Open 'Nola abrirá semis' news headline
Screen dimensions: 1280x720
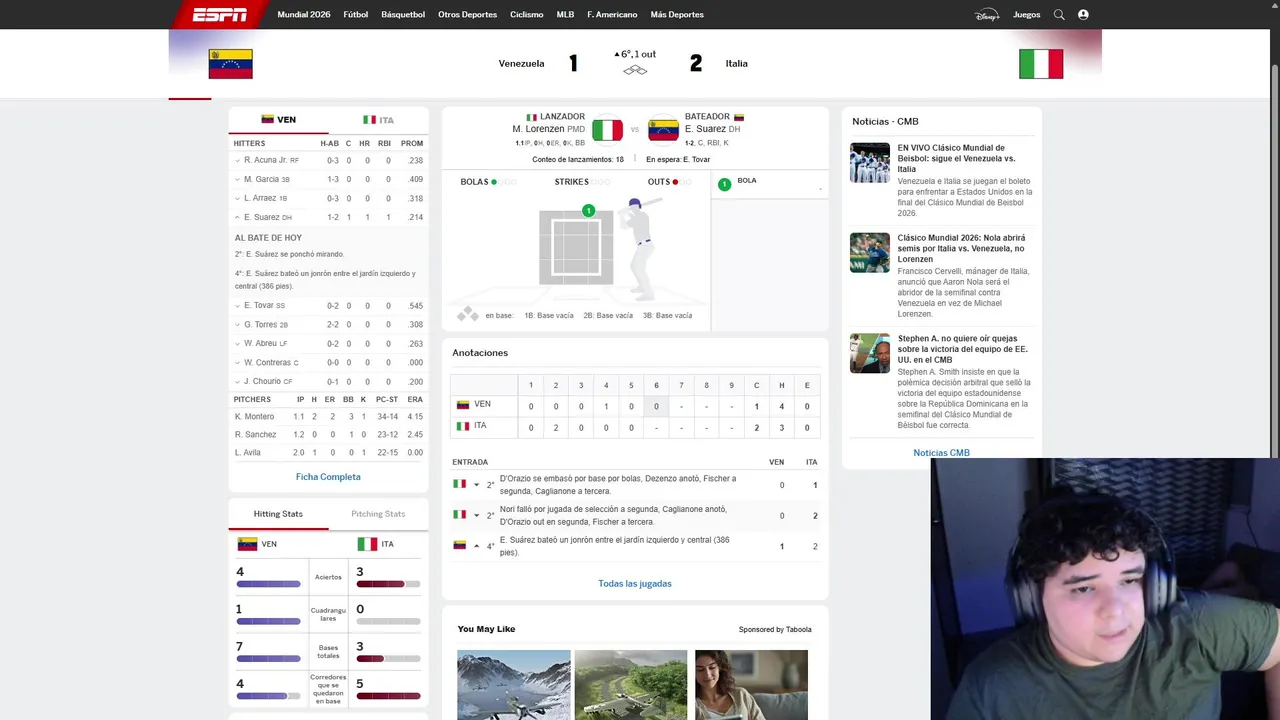tap(961, 249)
